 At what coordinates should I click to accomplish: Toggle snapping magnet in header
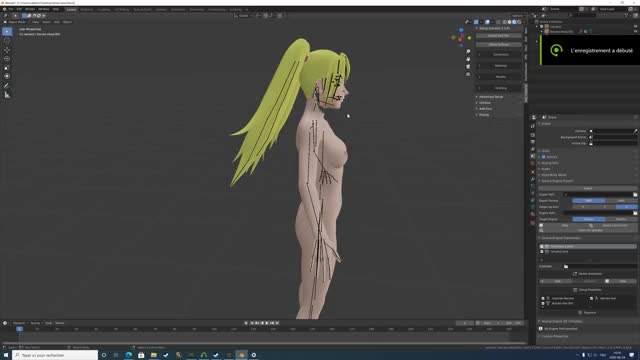tap(265, 16)
